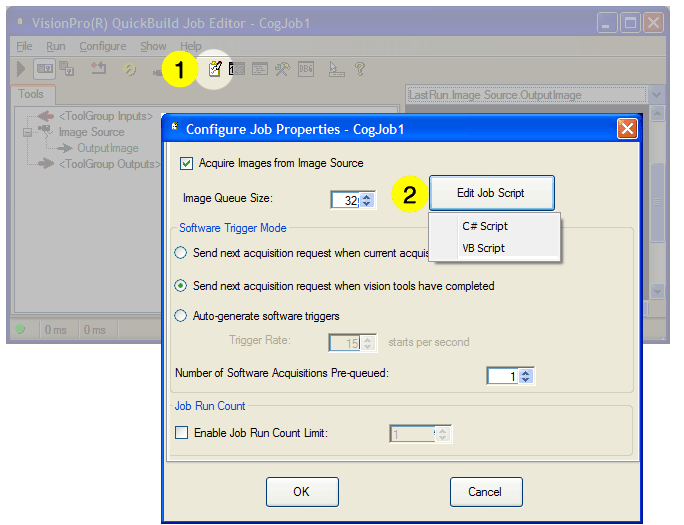
Task: Select Send next request when current acquisition radio
Action: (x=181, y=253)
